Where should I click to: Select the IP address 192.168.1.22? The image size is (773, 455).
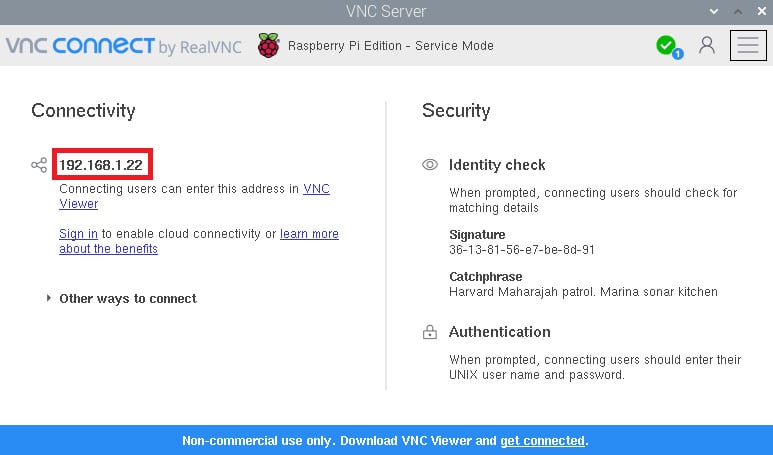tap(101, 165)
